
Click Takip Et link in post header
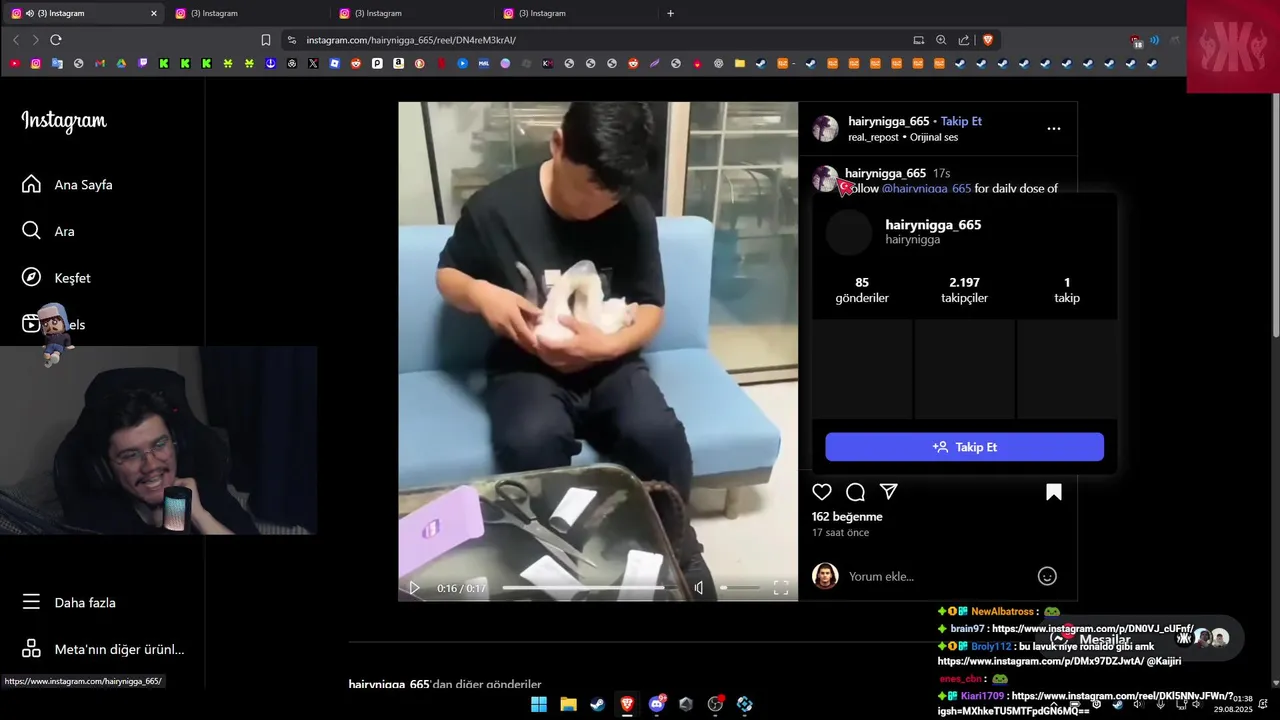point(961,121)
